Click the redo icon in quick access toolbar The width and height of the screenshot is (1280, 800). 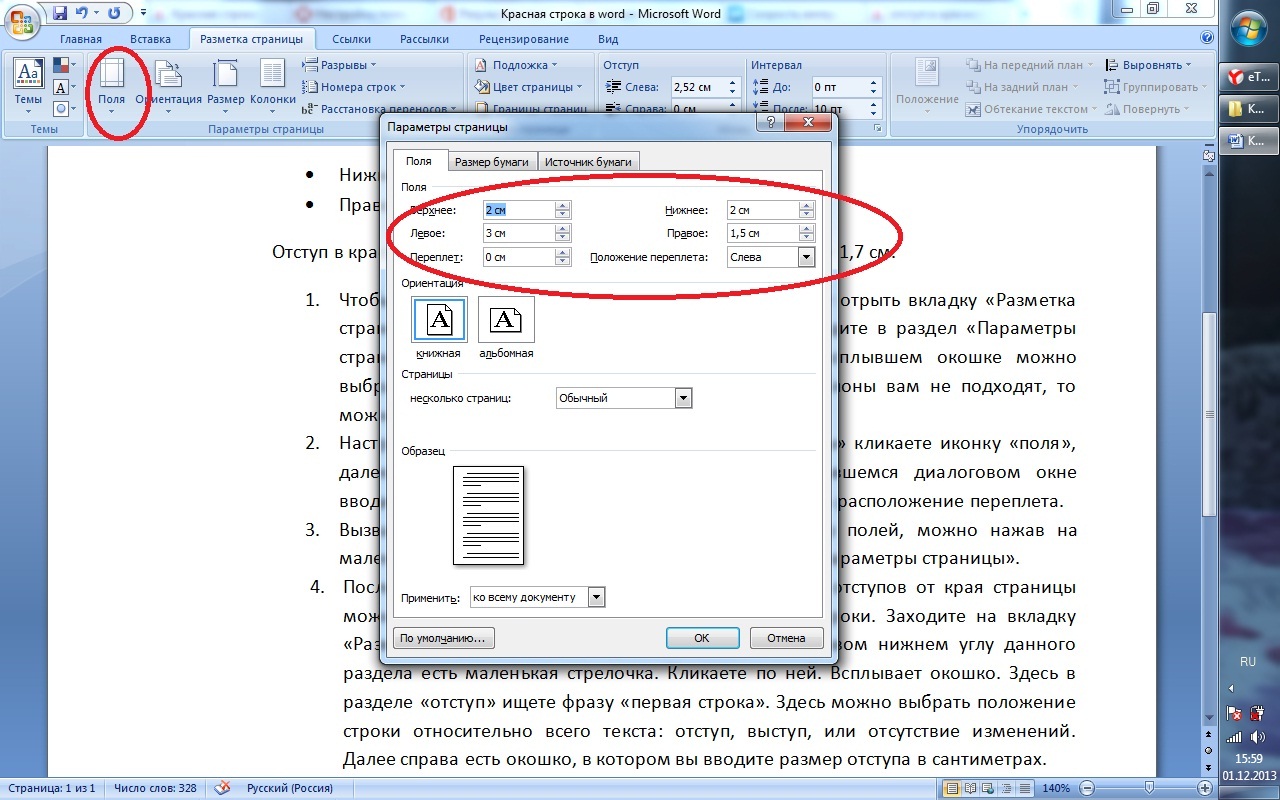click(x=113, y=13)
